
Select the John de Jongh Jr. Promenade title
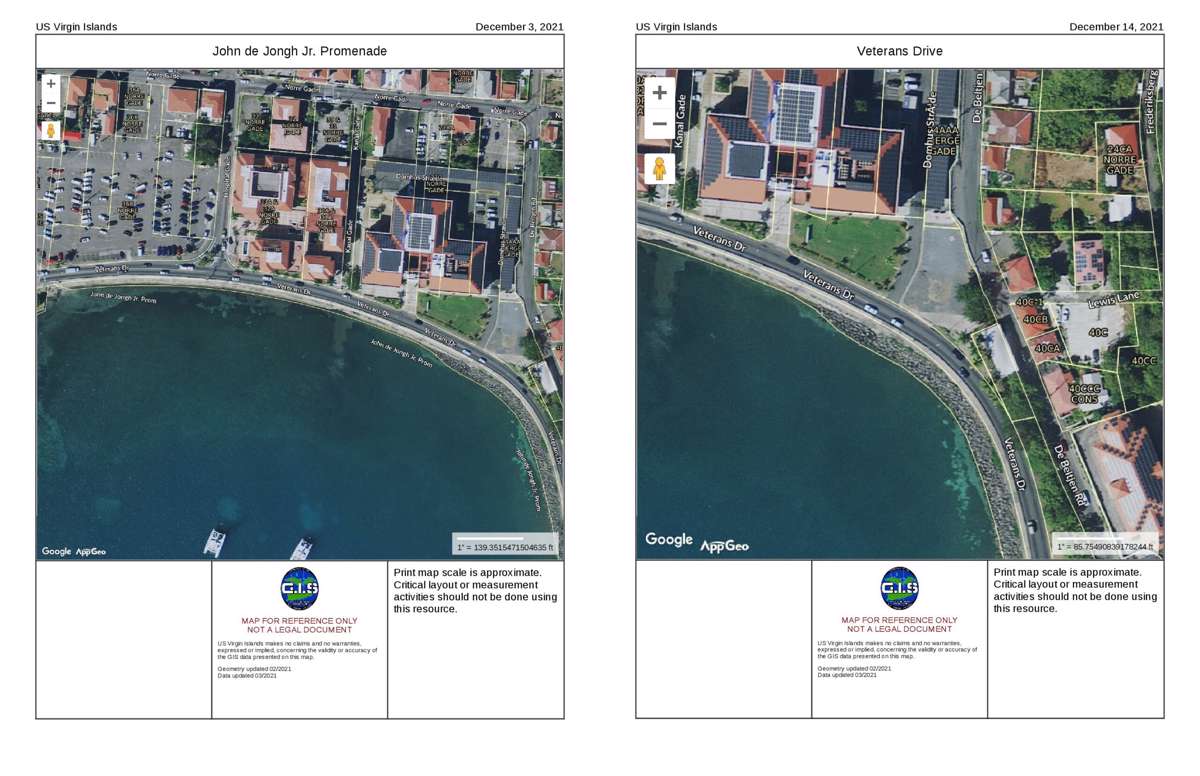[x=299, y=51]
